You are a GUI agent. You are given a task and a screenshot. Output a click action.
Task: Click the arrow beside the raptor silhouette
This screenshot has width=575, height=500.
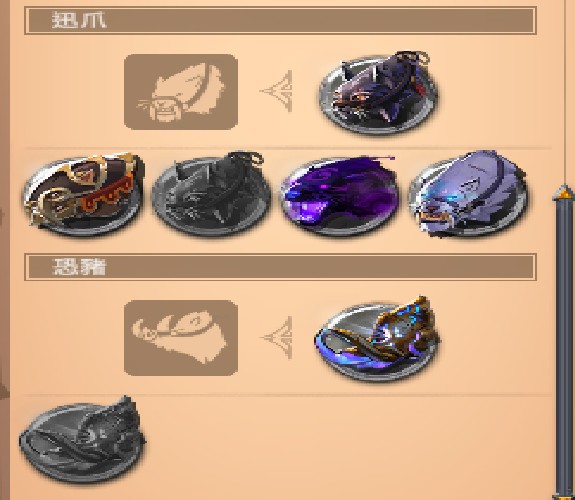pyautogui.click(x=277, y=91)
